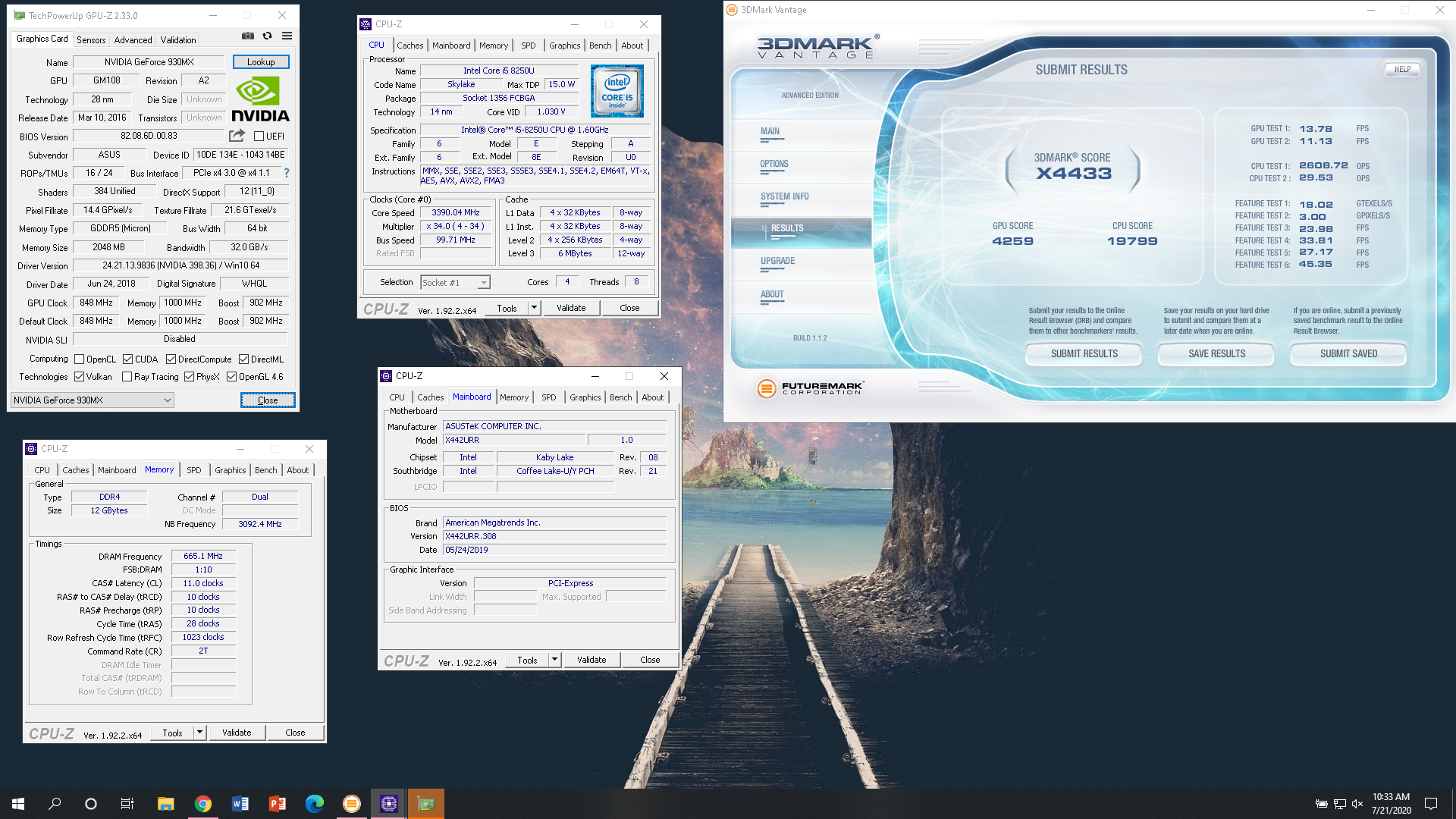
Task: Click the GPU Name field NVIDIA GeForce 930MX
Action: coord(149,62)
